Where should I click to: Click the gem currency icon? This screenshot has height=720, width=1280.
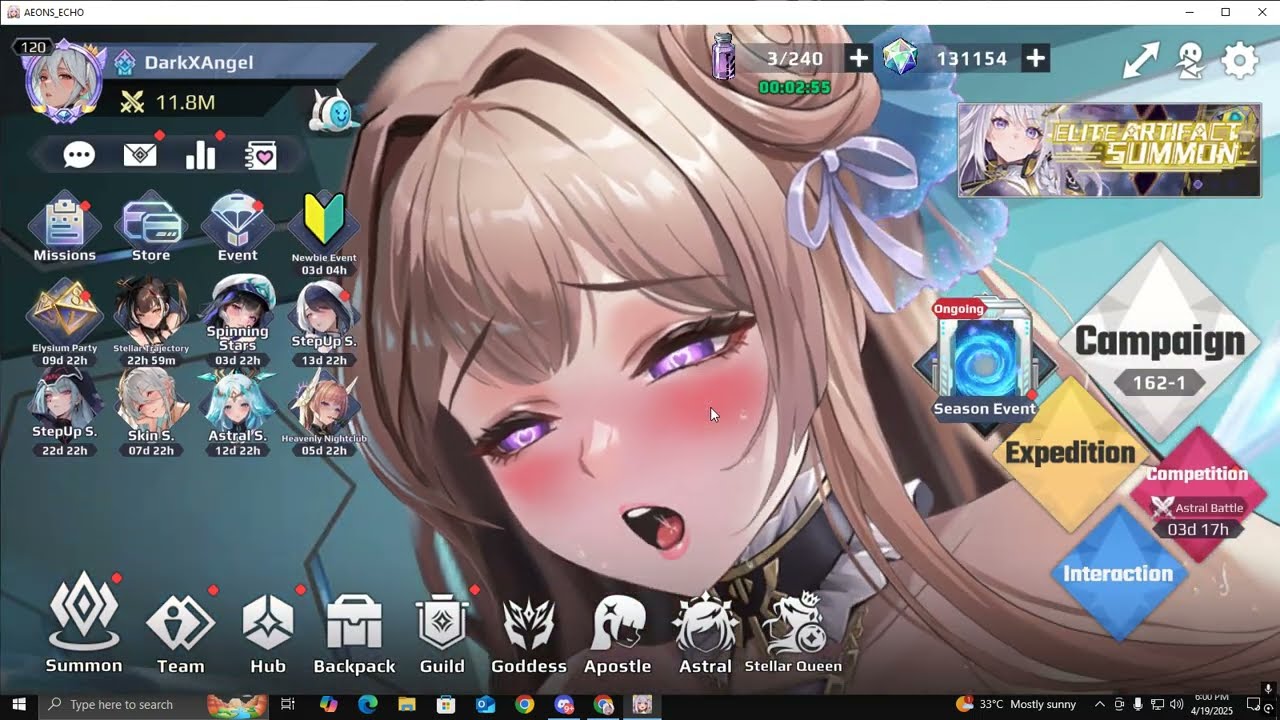900,58
